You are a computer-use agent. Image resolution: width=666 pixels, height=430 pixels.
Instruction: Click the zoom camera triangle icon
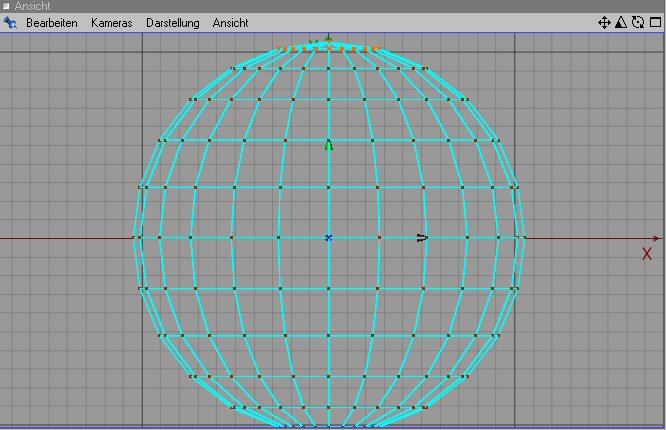620,22
